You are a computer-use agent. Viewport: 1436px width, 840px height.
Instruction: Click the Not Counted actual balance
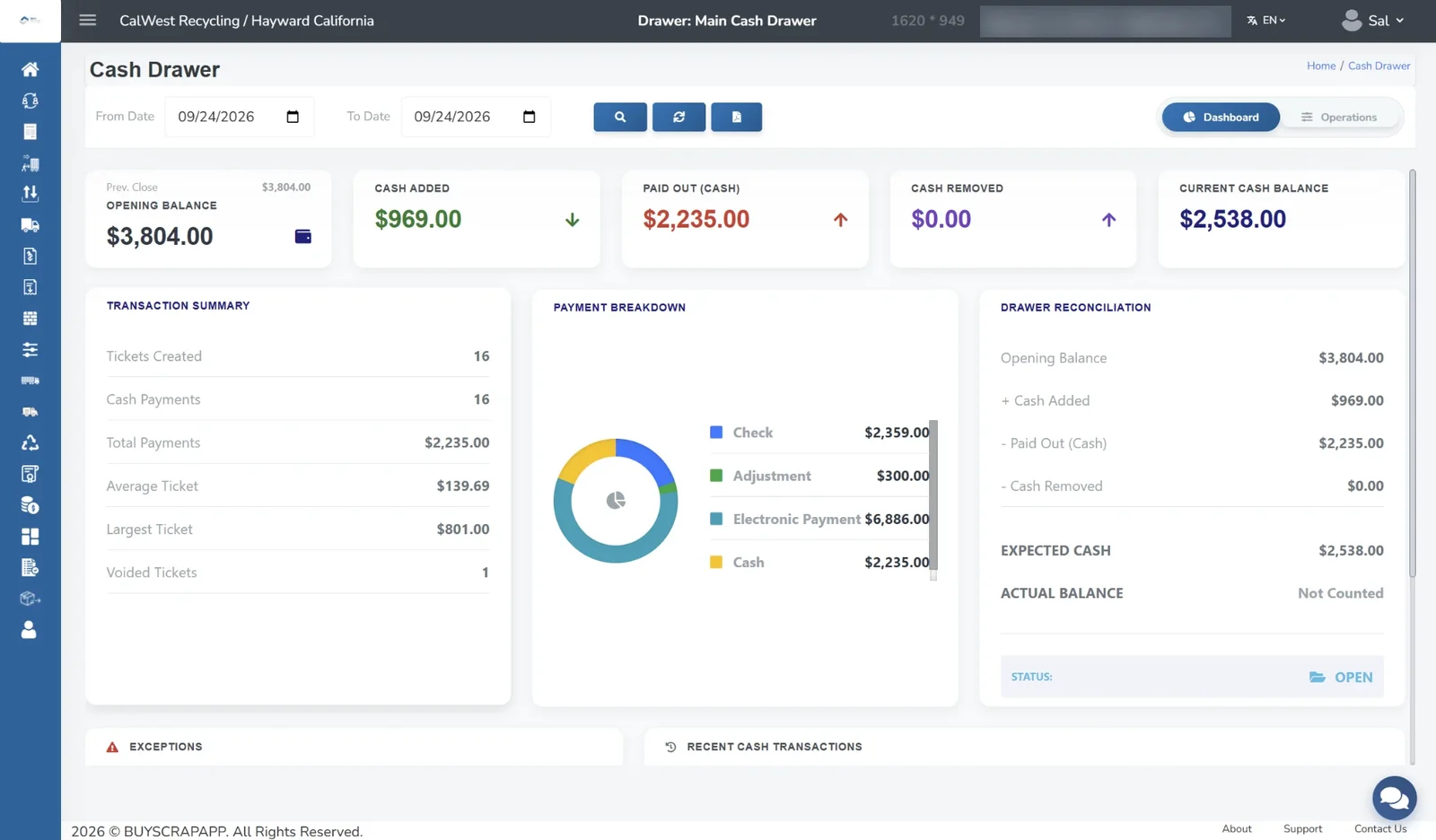click(1340, 593)
